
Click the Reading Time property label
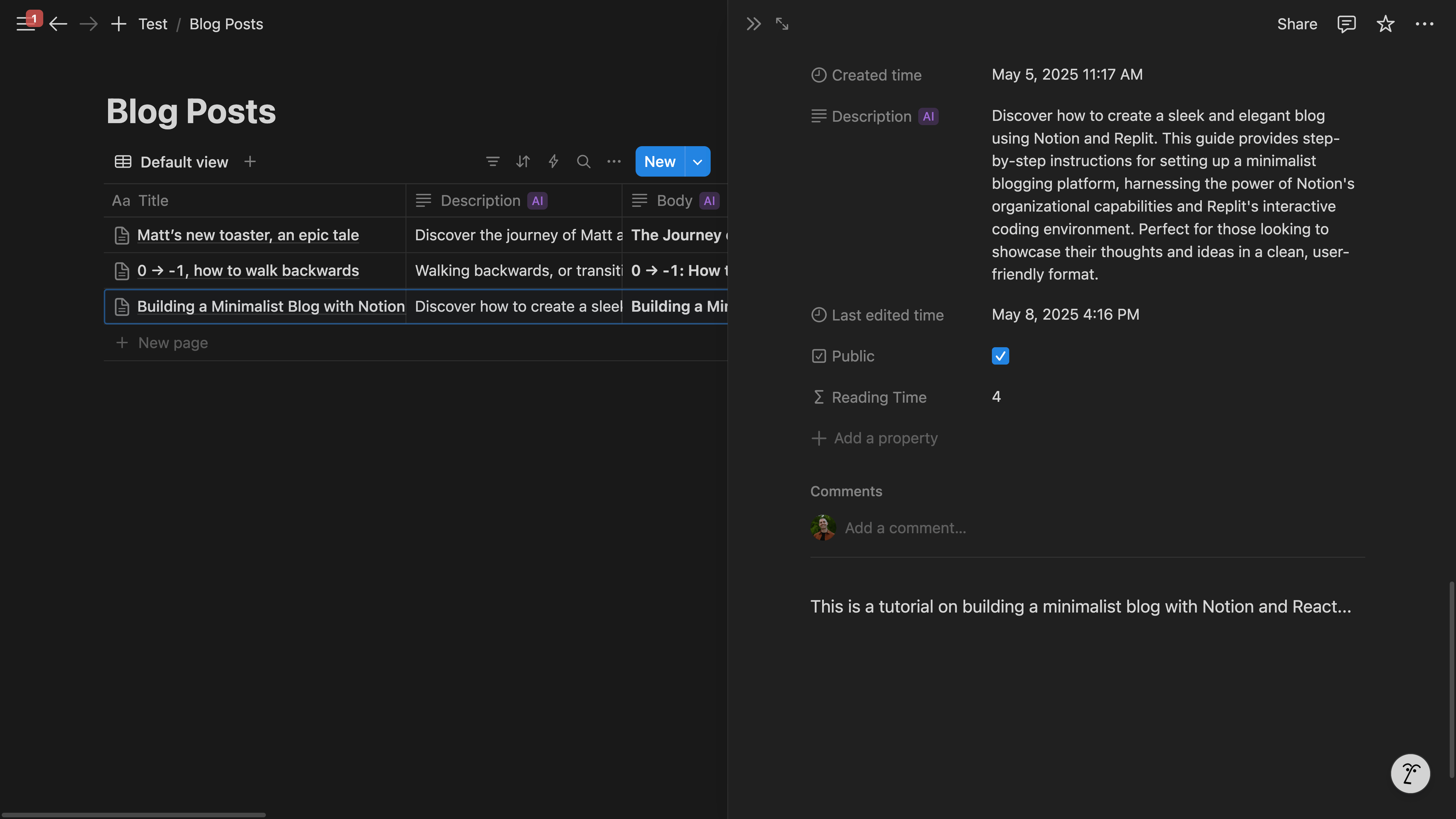[x=869, y=397]
